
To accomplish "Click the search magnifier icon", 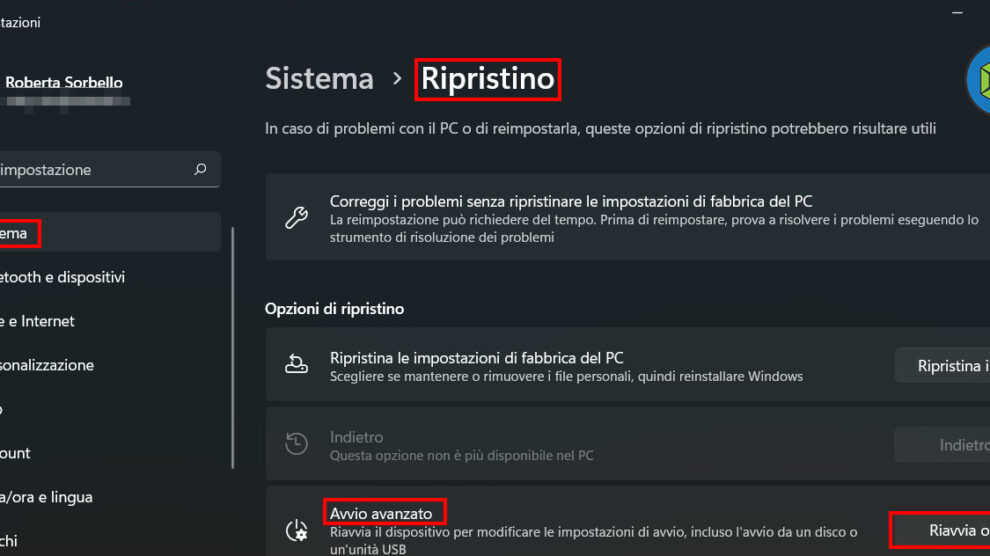I will (x=200, y=170).
